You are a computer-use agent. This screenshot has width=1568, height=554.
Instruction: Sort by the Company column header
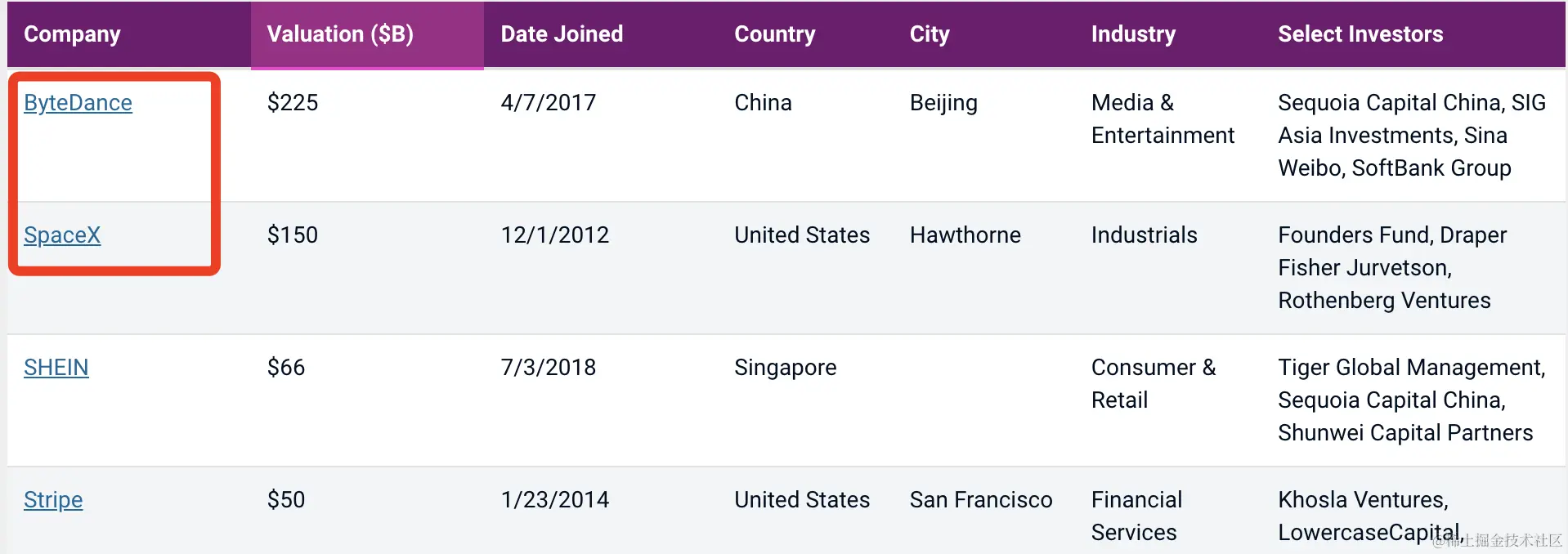[72, 34]
